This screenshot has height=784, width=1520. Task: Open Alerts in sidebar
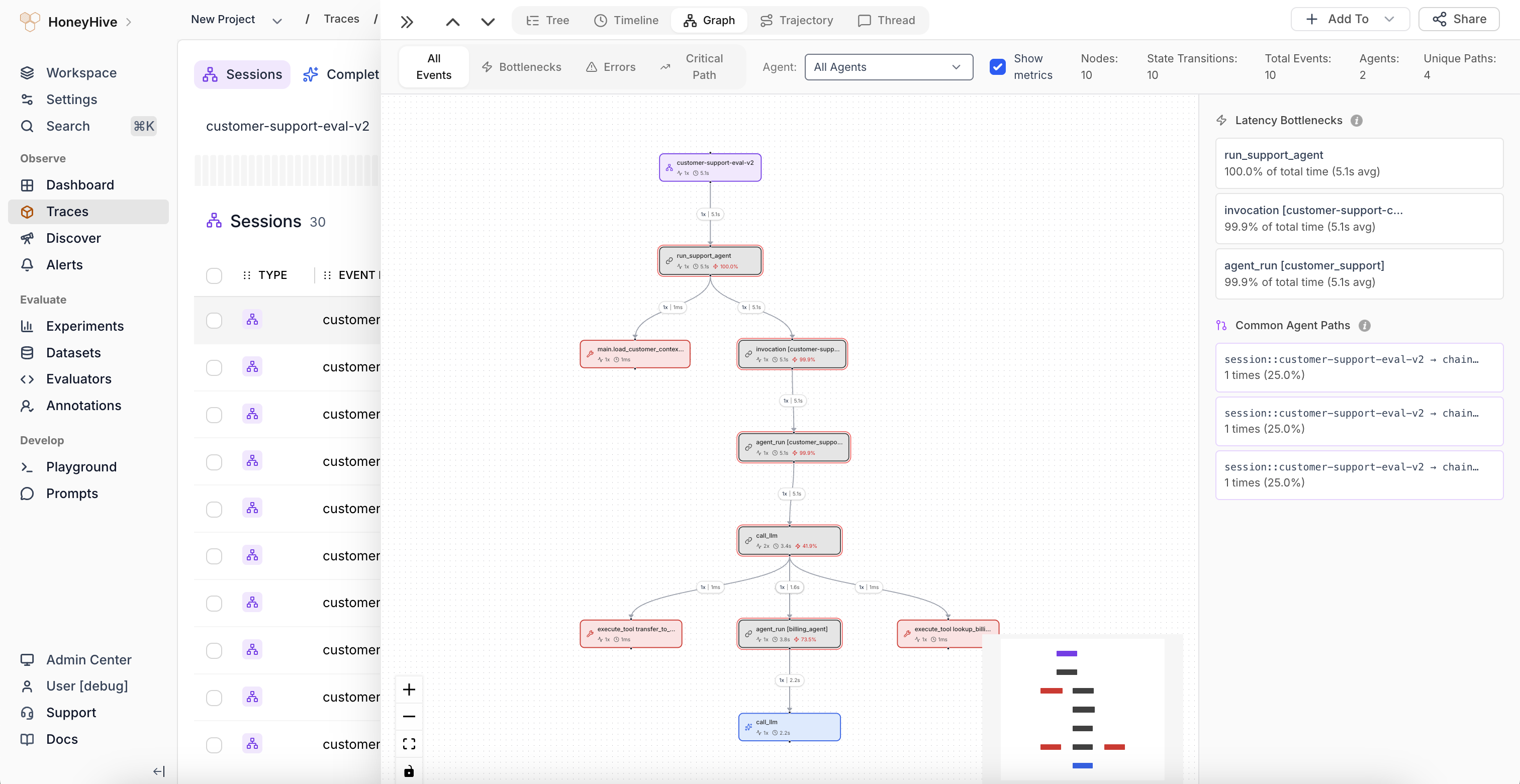[x=88, y=265]
